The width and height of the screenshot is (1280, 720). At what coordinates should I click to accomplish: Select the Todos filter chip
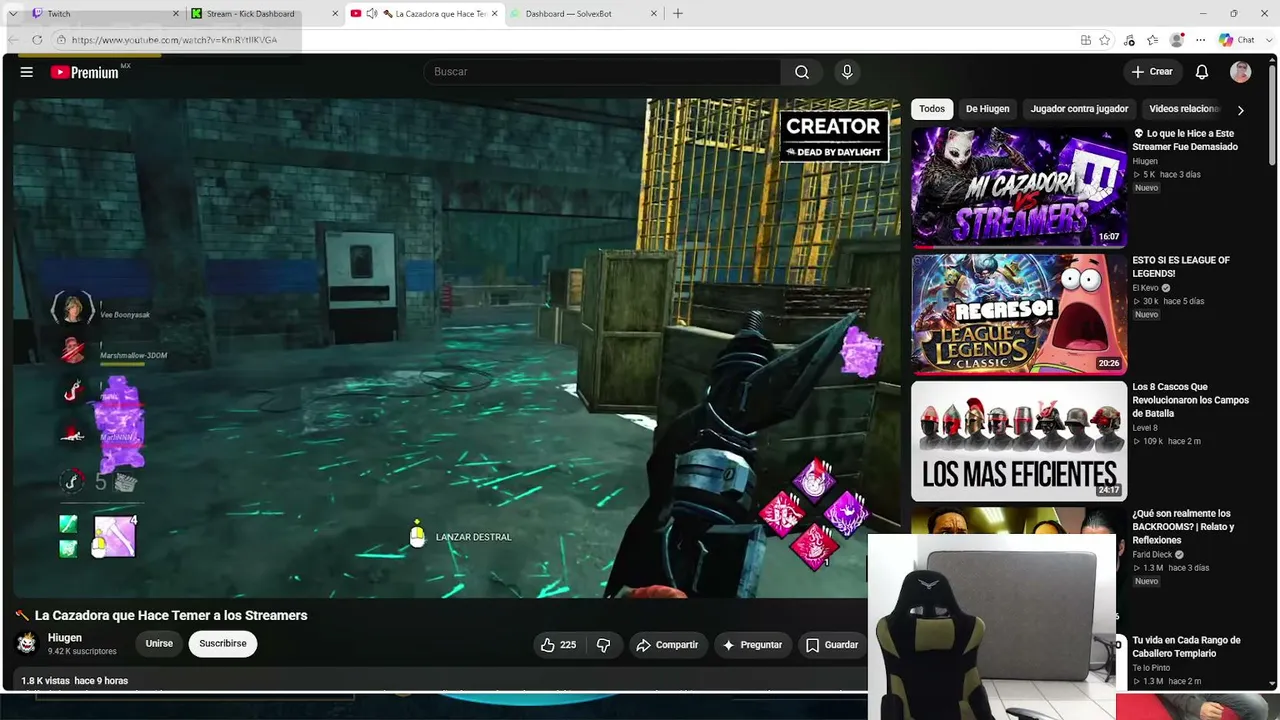(x=932, y=109)
